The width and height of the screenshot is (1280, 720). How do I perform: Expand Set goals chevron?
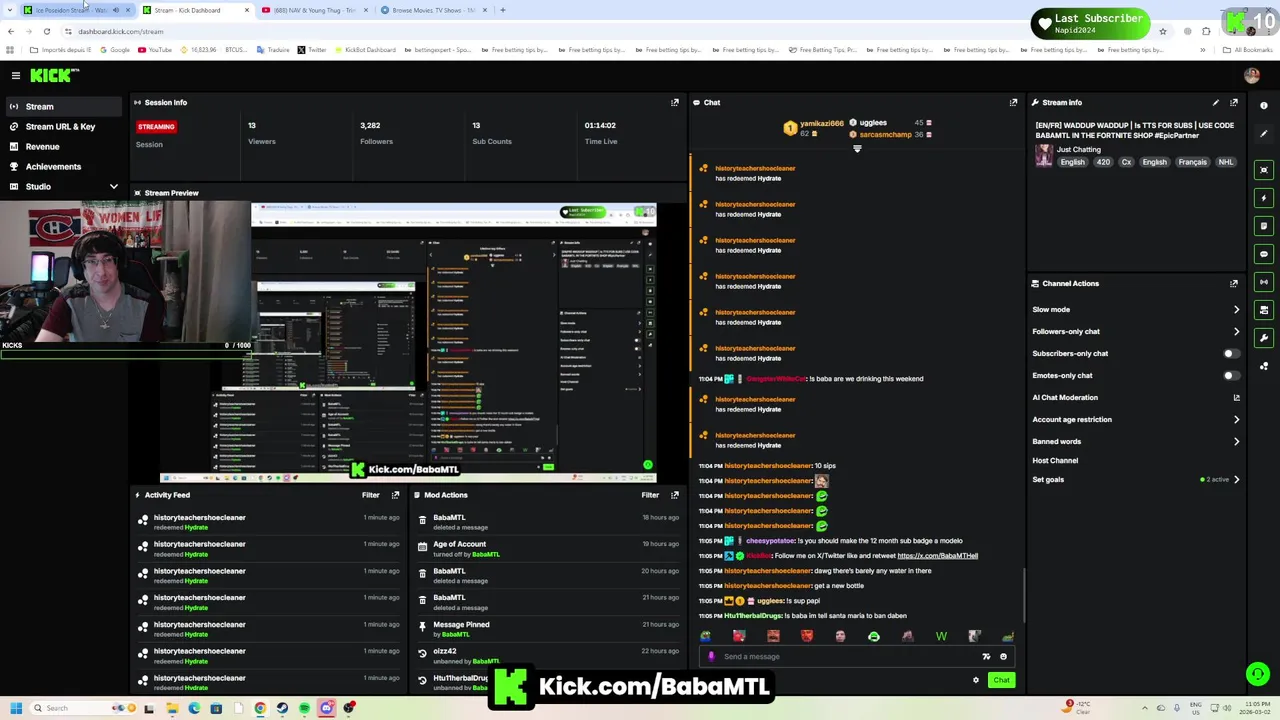pyautogui.click(x=1236, y=480)
